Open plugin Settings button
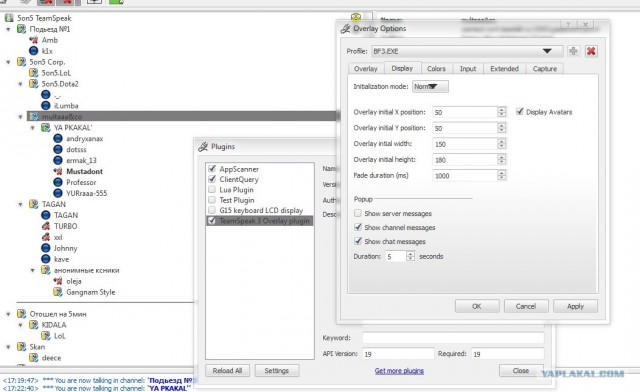Image resolution: width=640 pixels, height=392 pixels. [x=277, y=371]
